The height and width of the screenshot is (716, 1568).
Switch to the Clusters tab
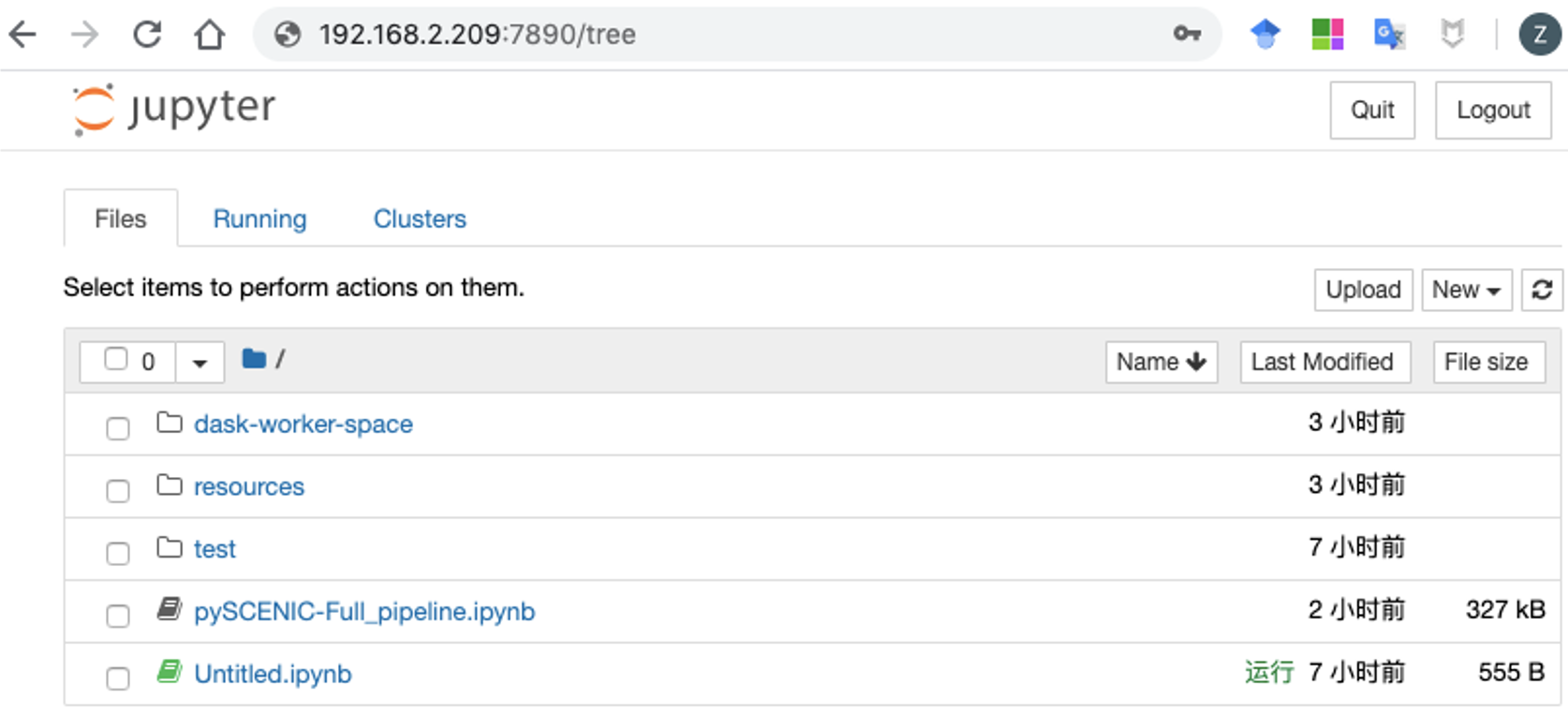(420, 218)
